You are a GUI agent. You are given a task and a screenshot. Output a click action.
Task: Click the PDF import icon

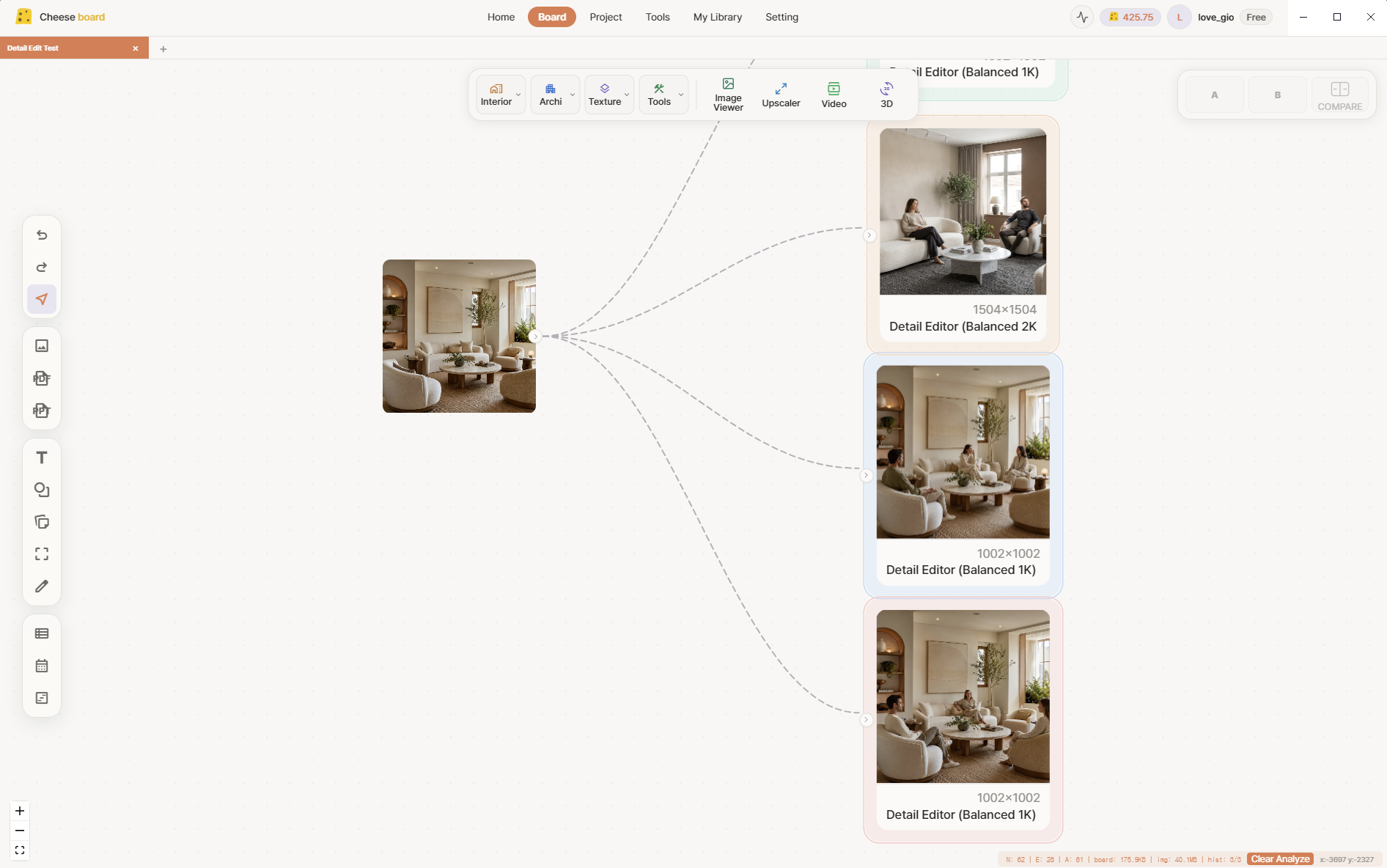click(x=42, y=378)
